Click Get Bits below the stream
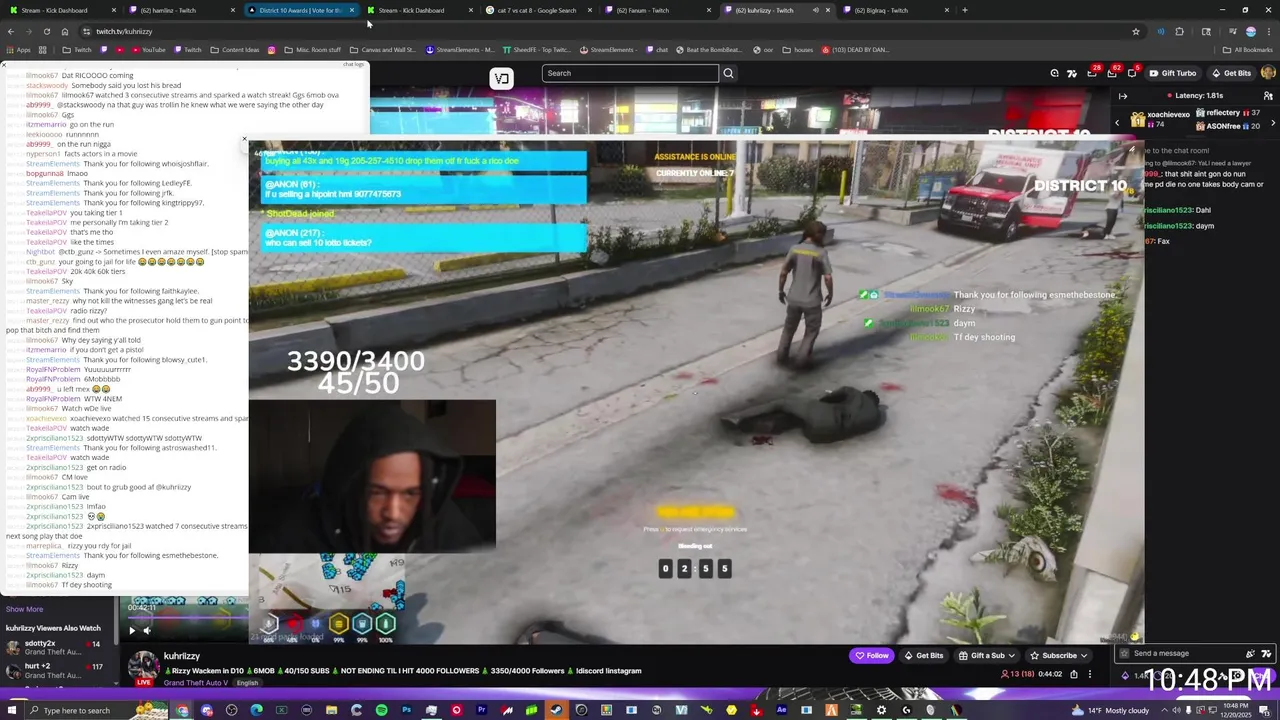 tap(923, 656)
